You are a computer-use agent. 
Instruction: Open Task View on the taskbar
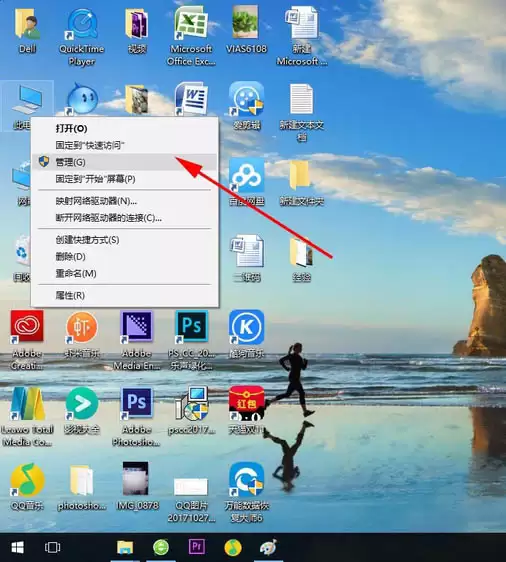coord(52,547)
